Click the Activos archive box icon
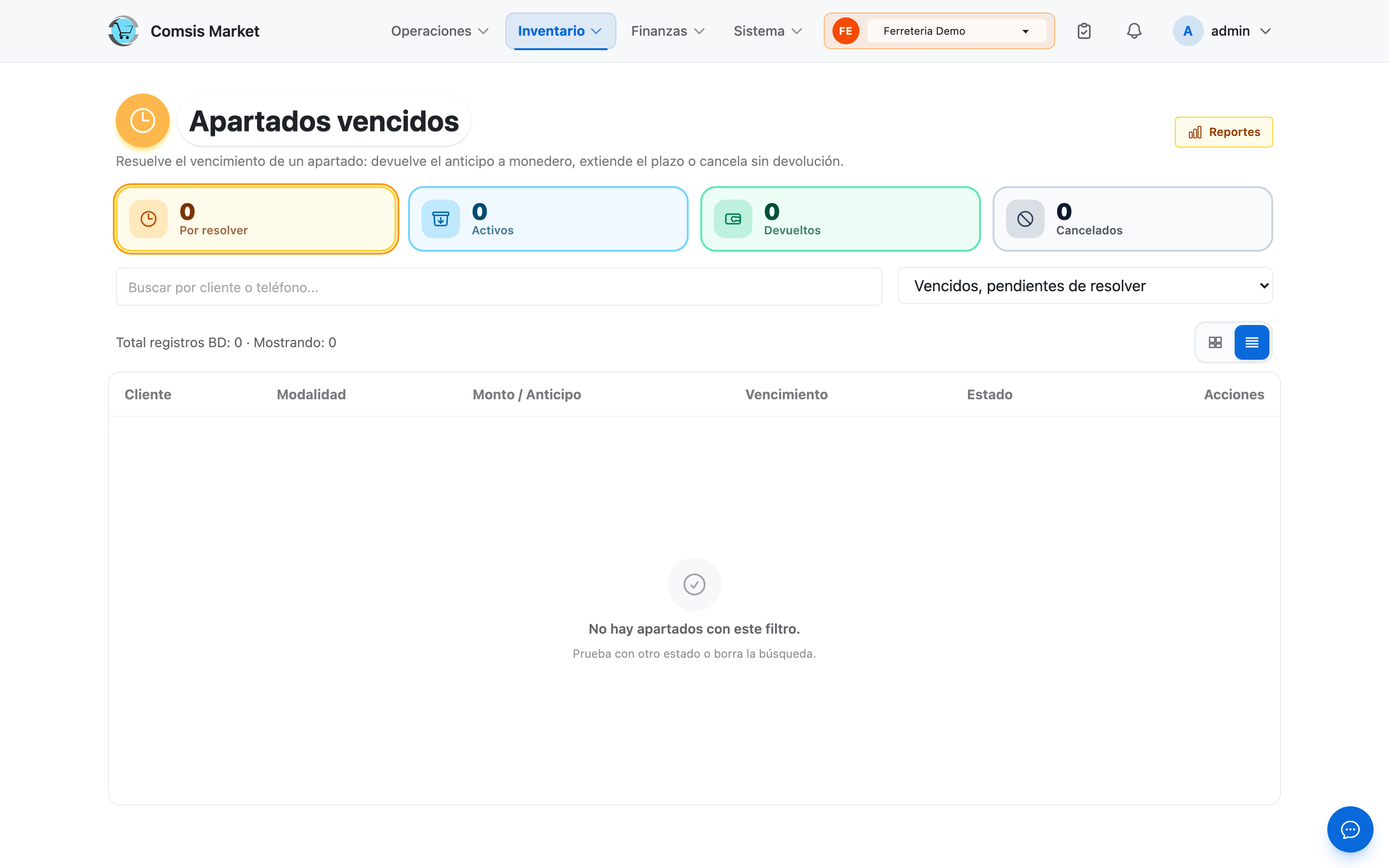 (441, 219)
